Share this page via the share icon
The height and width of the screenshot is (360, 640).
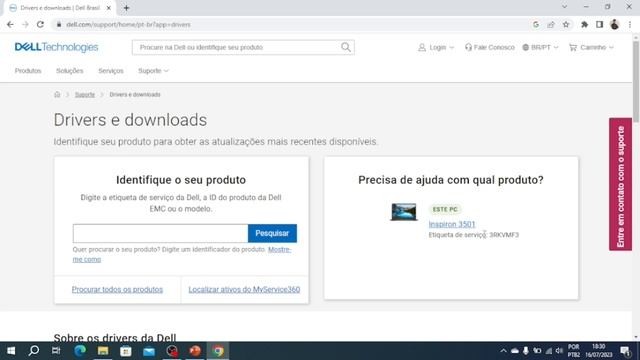(551, 24)
